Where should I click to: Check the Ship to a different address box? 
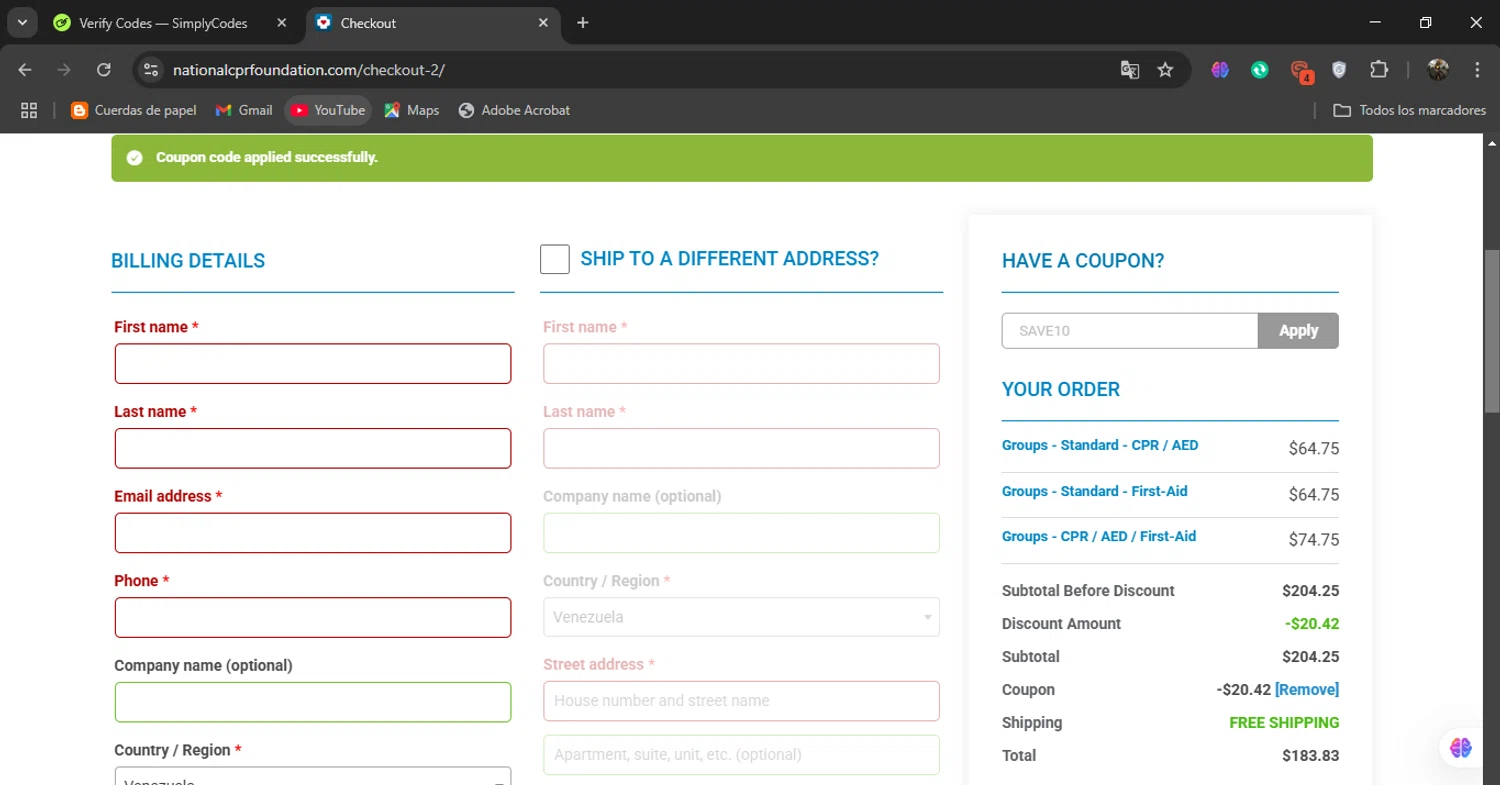[x=555, y=260]
